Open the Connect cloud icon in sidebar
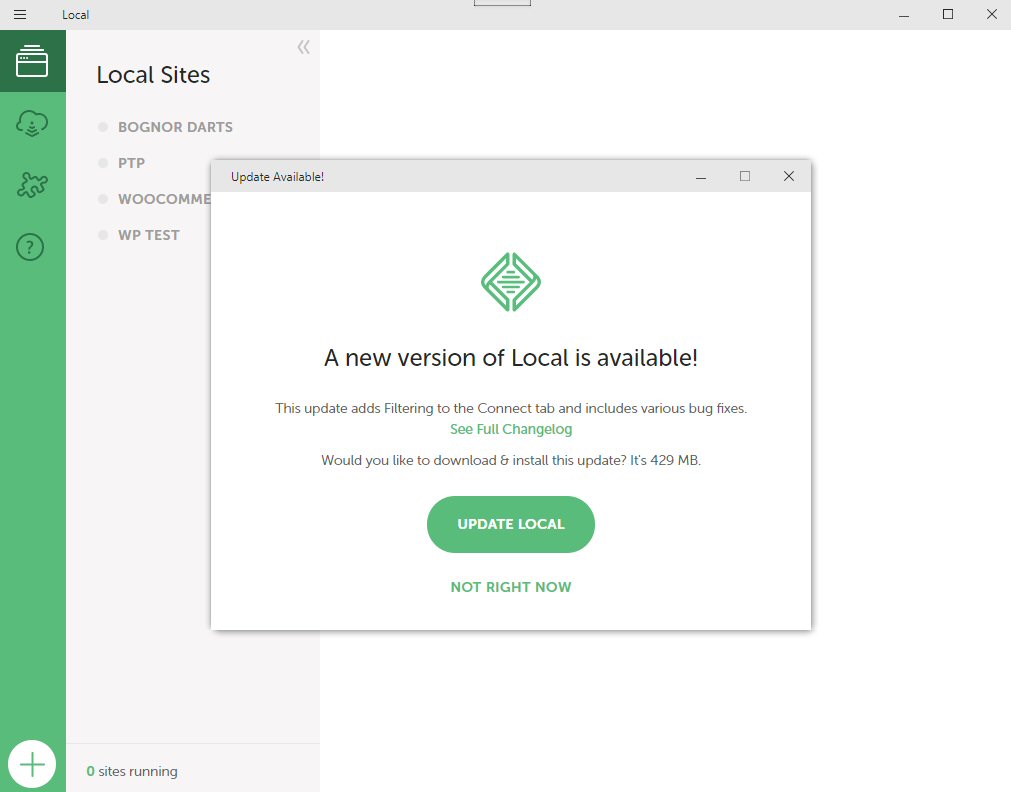Image resolution: width=1011 pixels, height=792 pixels. tap(32, 123)
